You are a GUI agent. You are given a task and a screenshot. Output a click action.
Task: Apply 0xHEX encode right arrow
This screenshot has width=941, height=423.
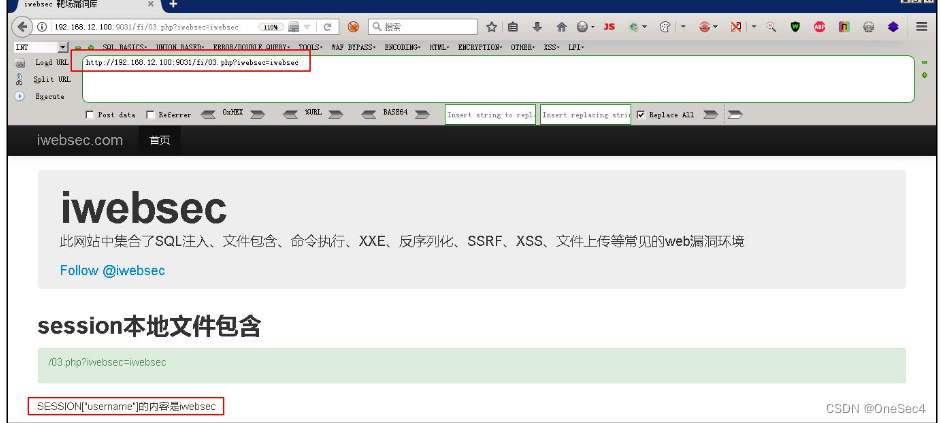click(x=257, y=115)
